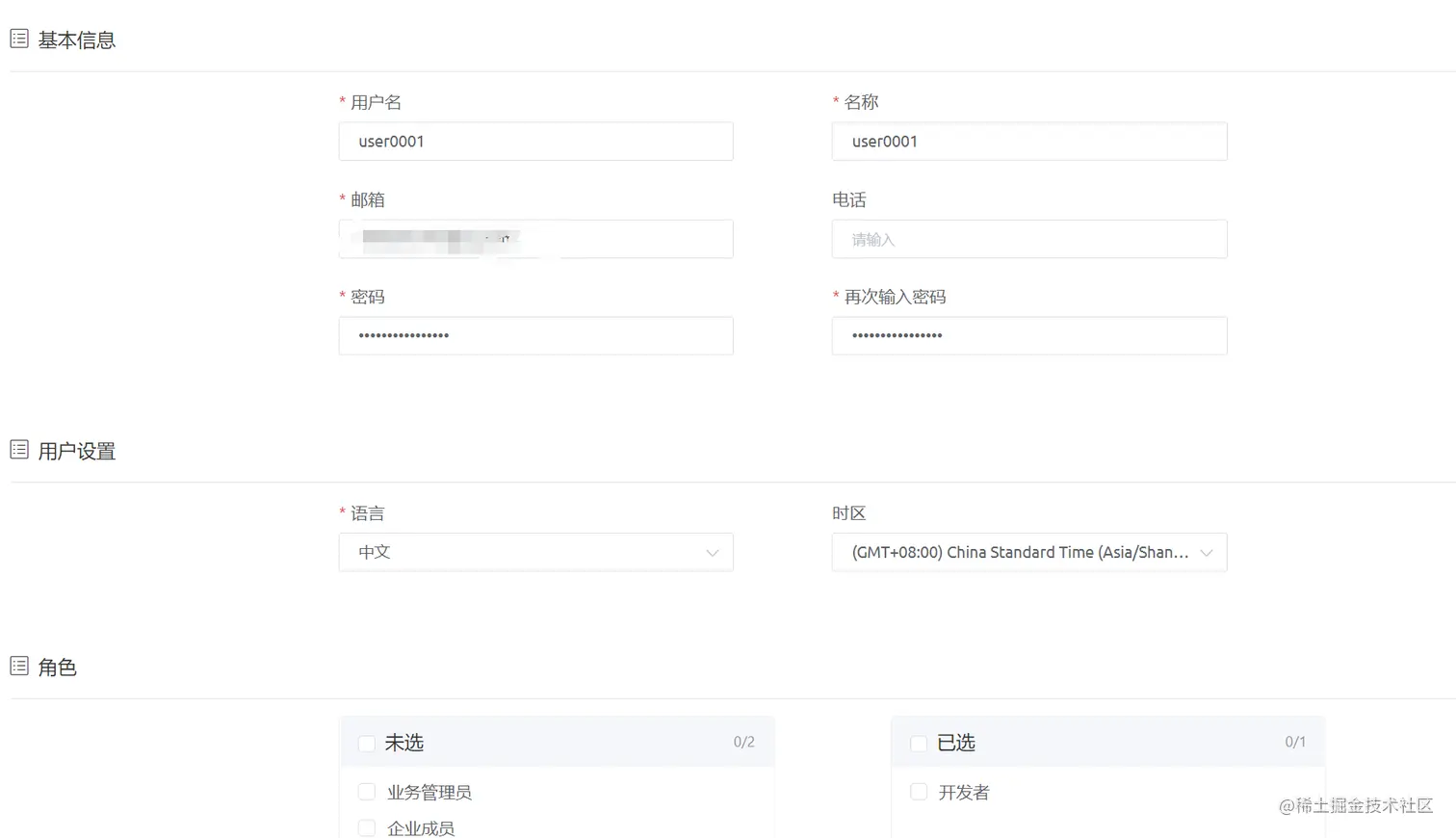Click the 基本信息 section heading

click(77, 39)
